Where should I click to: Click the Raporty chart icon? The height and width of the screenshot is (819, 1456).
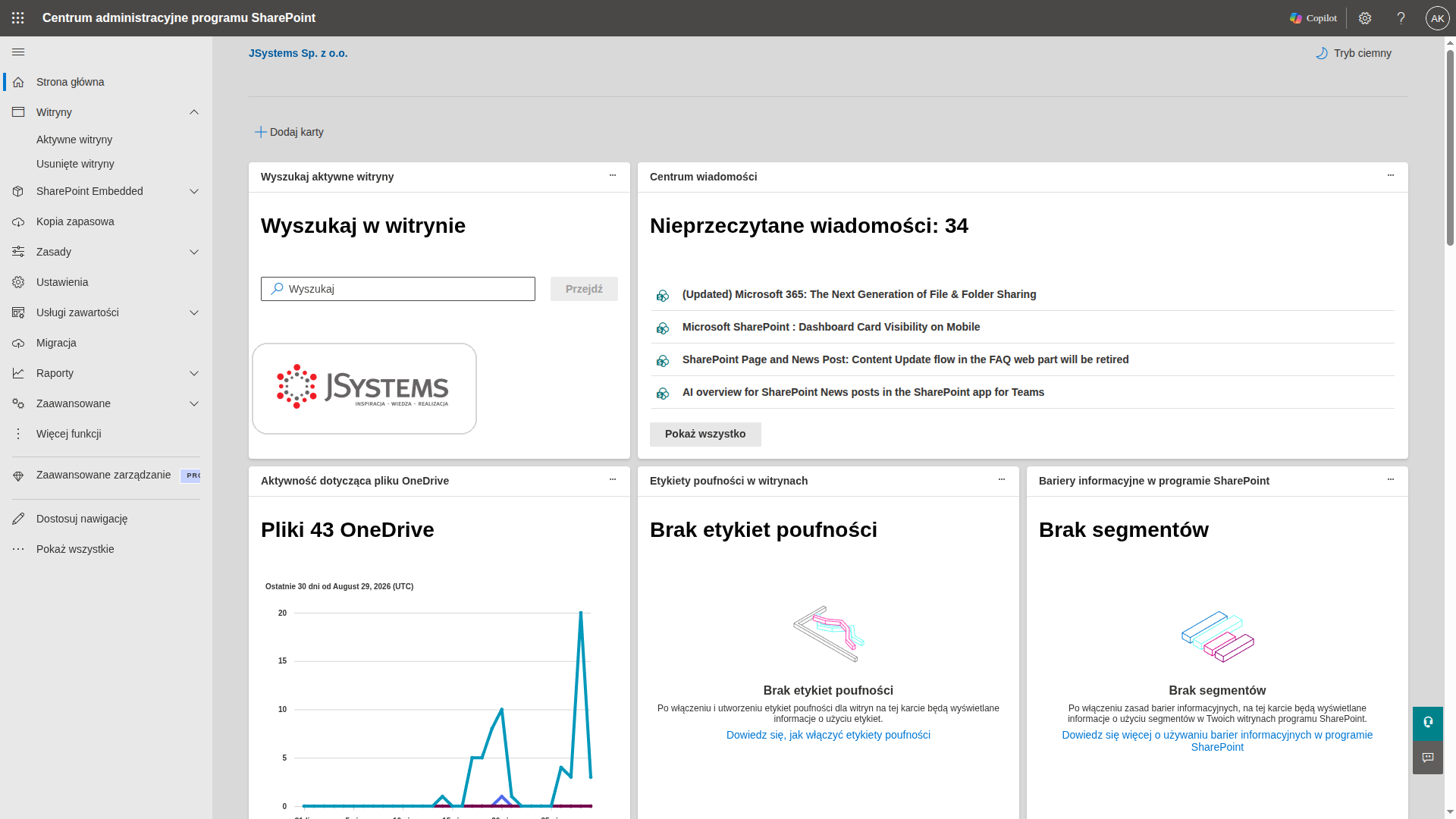point(19,373)
